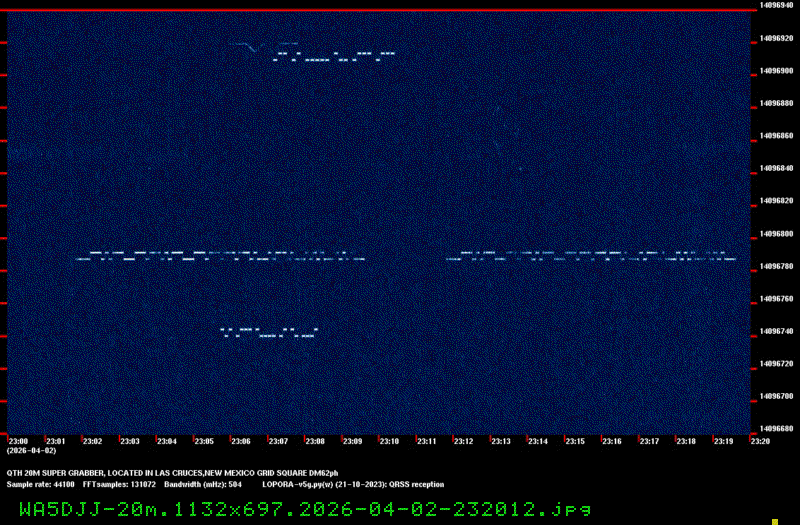Click the 23:10 time label
800x525 pixels.
[389, 441]
